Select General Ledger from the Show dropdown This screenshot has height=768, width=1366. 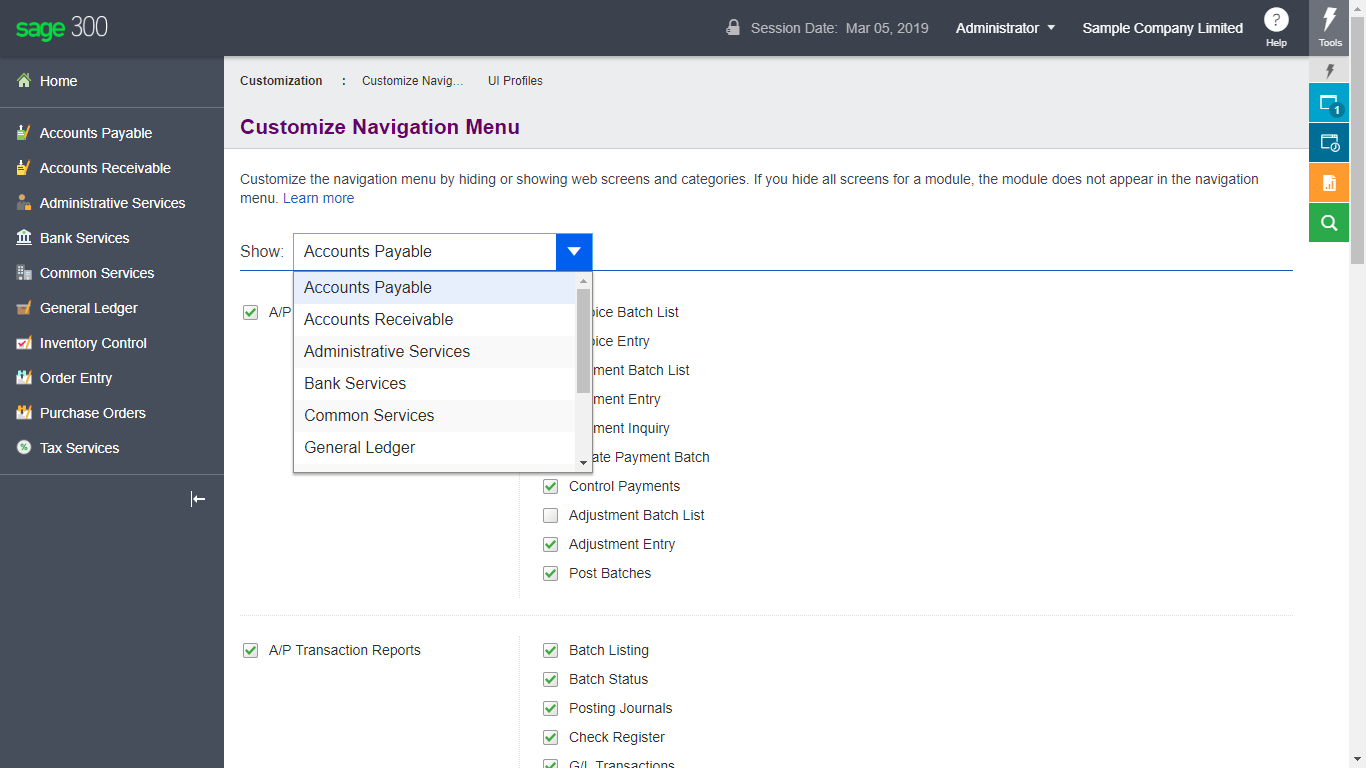[359, 447]
